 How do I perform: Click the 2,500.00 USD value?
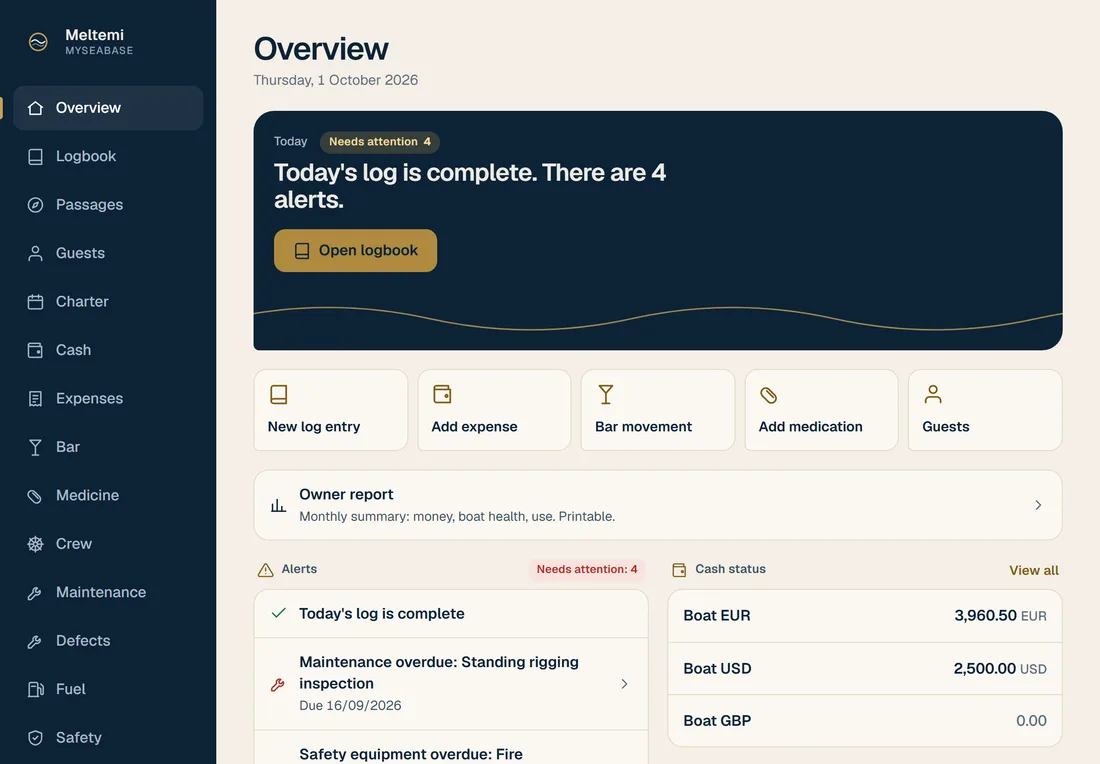coord(1000,669)
